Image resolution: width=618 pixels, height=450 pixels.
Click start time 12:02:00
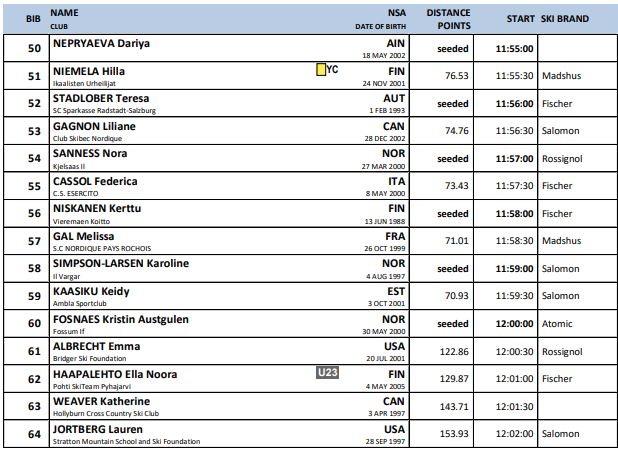point(514,434)
